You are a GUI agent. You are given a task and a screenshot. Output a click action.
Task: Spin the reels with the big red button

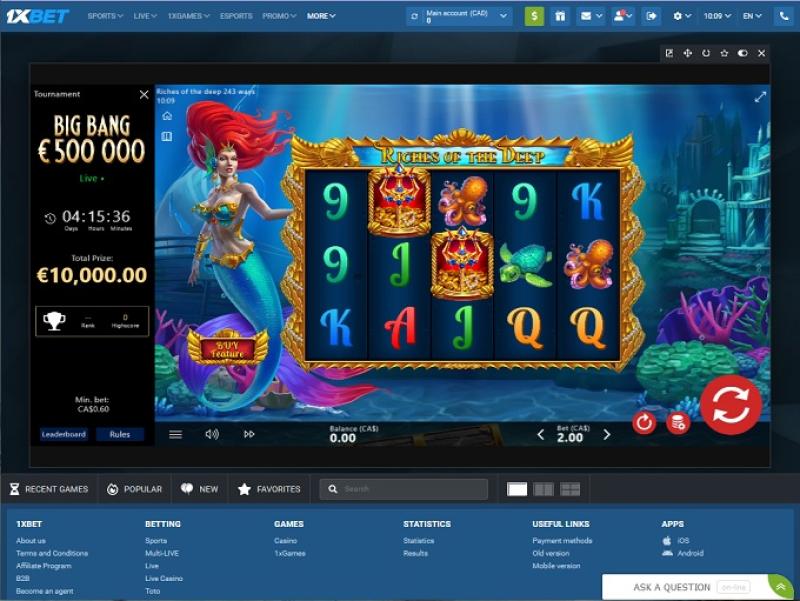click(x=731, y=406)
